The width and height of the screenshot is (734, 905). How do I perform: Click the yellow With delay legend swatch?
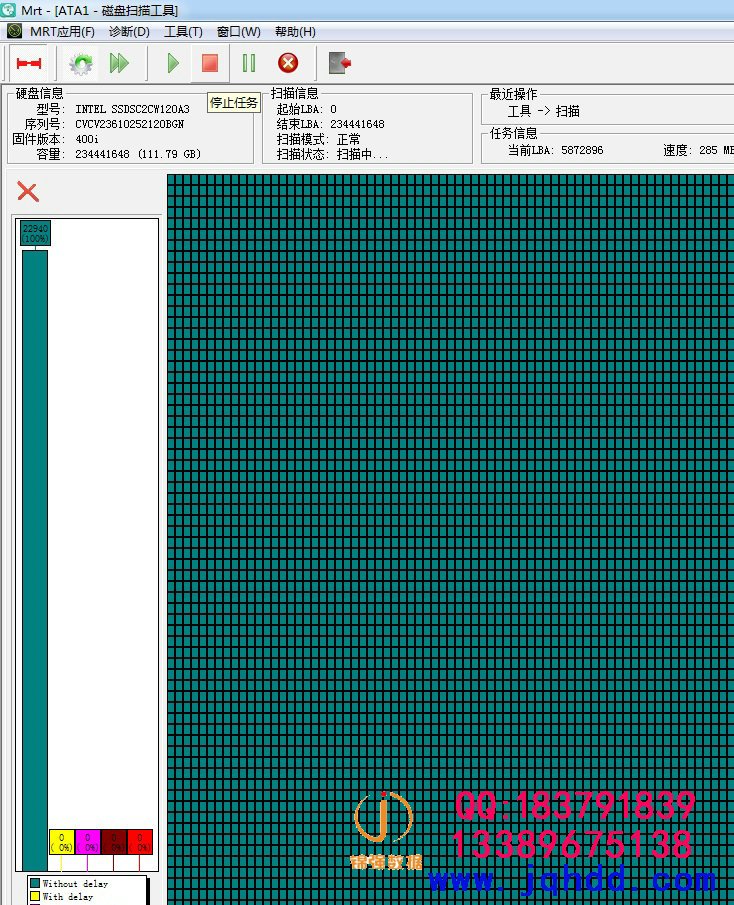tap(35, 896)
